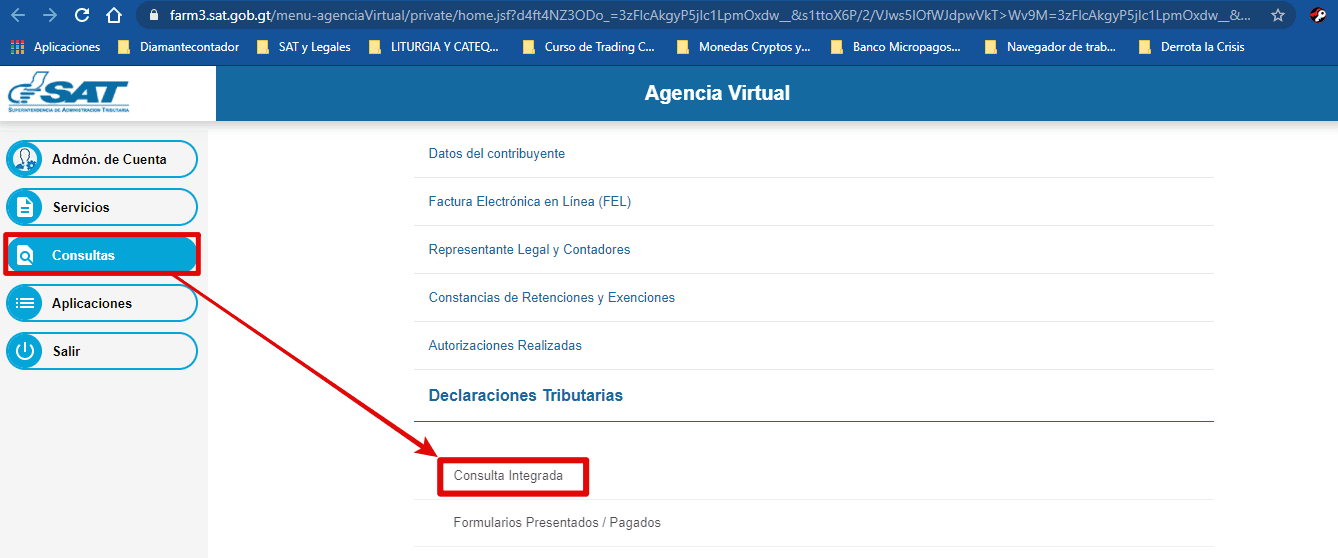Click the SAT logo

(68, 96)
